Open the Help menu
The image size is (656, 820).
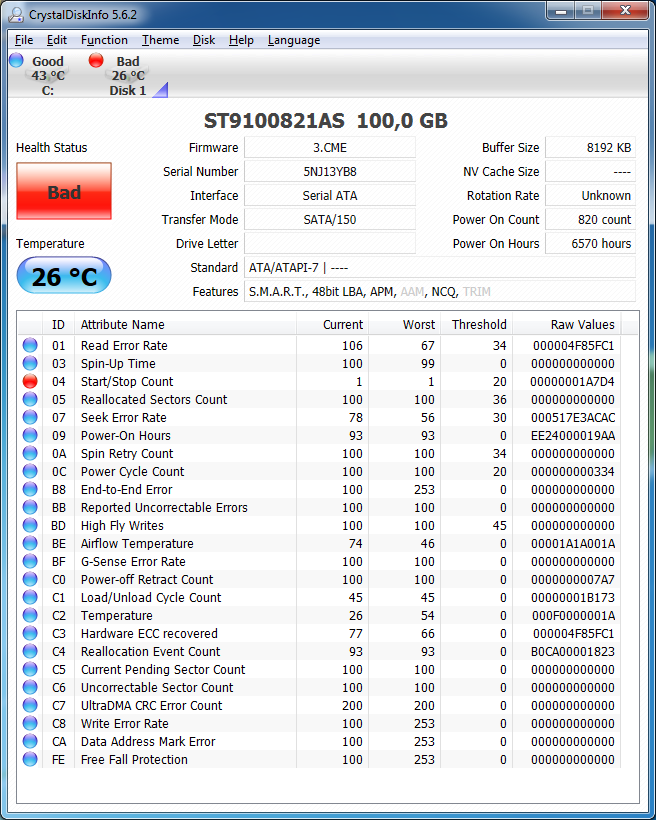[241, 40]
